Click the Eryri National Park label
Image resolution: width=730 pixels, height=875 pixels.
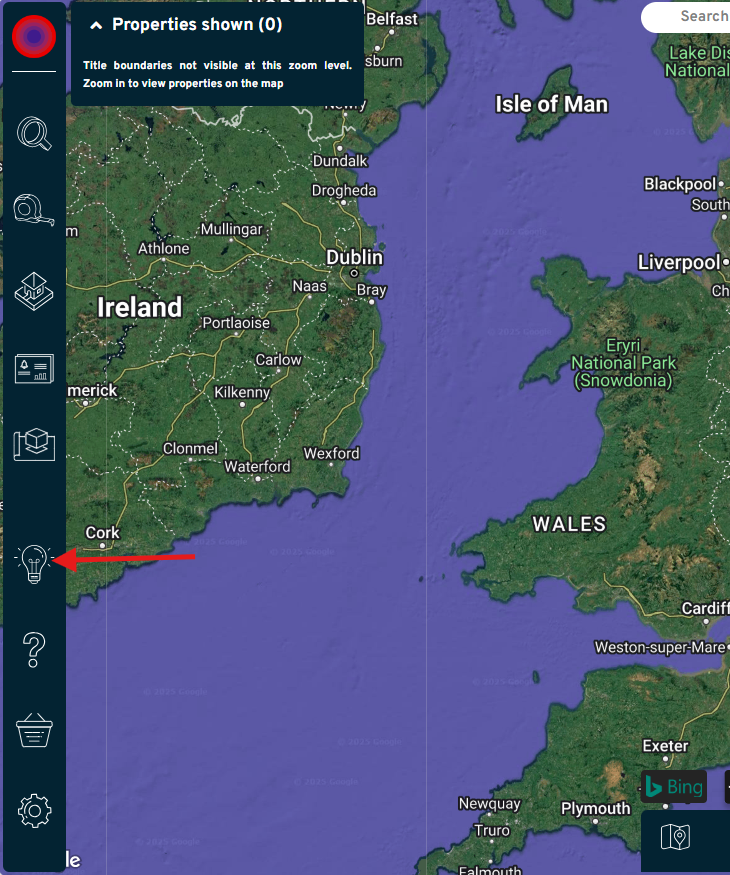click(x=623, y=363)
